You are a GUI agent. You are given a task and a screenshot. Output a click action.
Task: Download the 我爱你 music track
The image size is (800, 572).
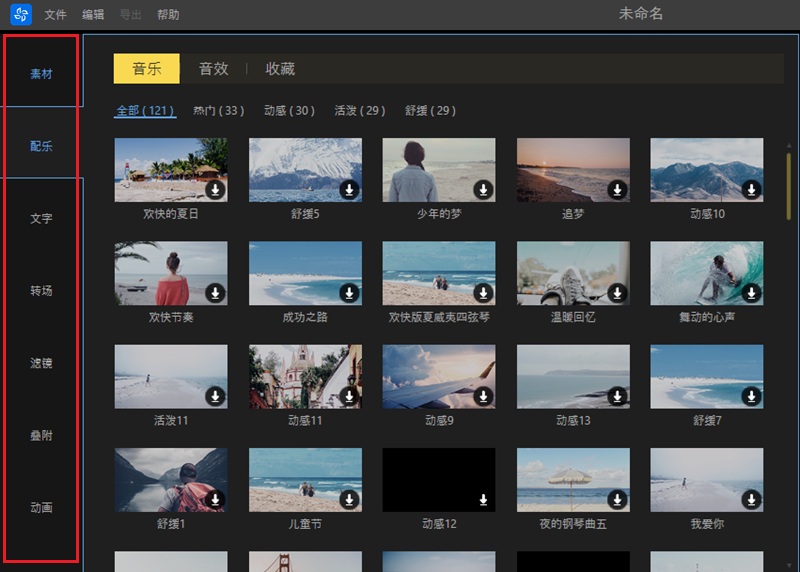[752, 500]
